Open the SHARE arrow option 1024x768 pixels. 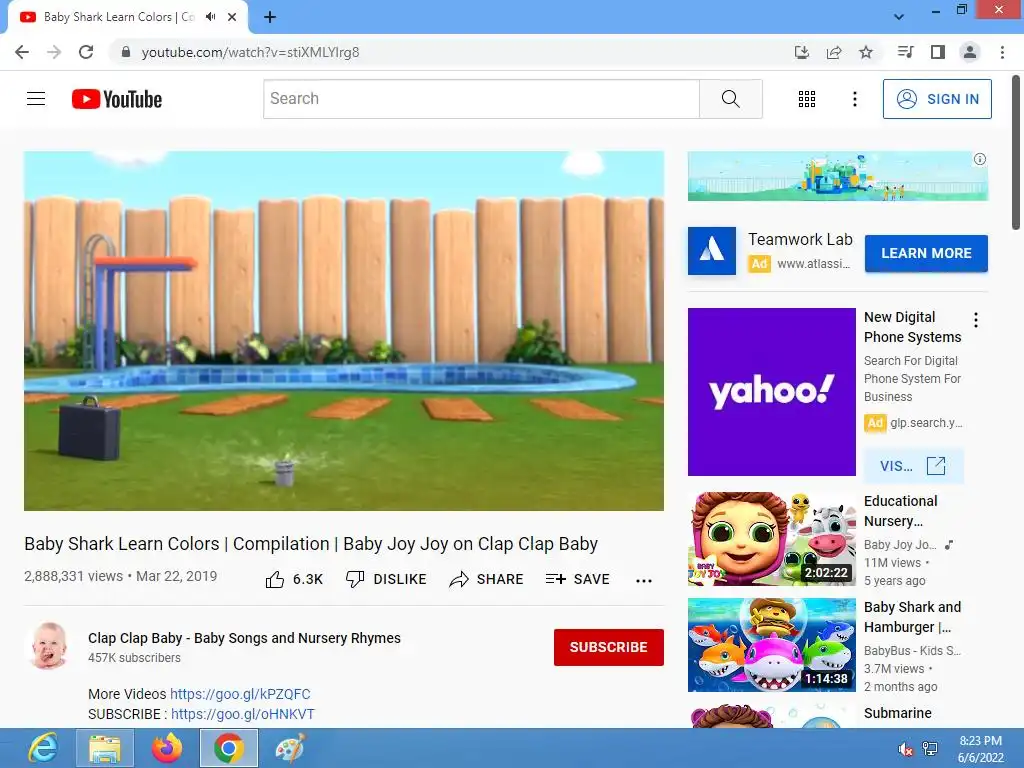pos(487,579)
